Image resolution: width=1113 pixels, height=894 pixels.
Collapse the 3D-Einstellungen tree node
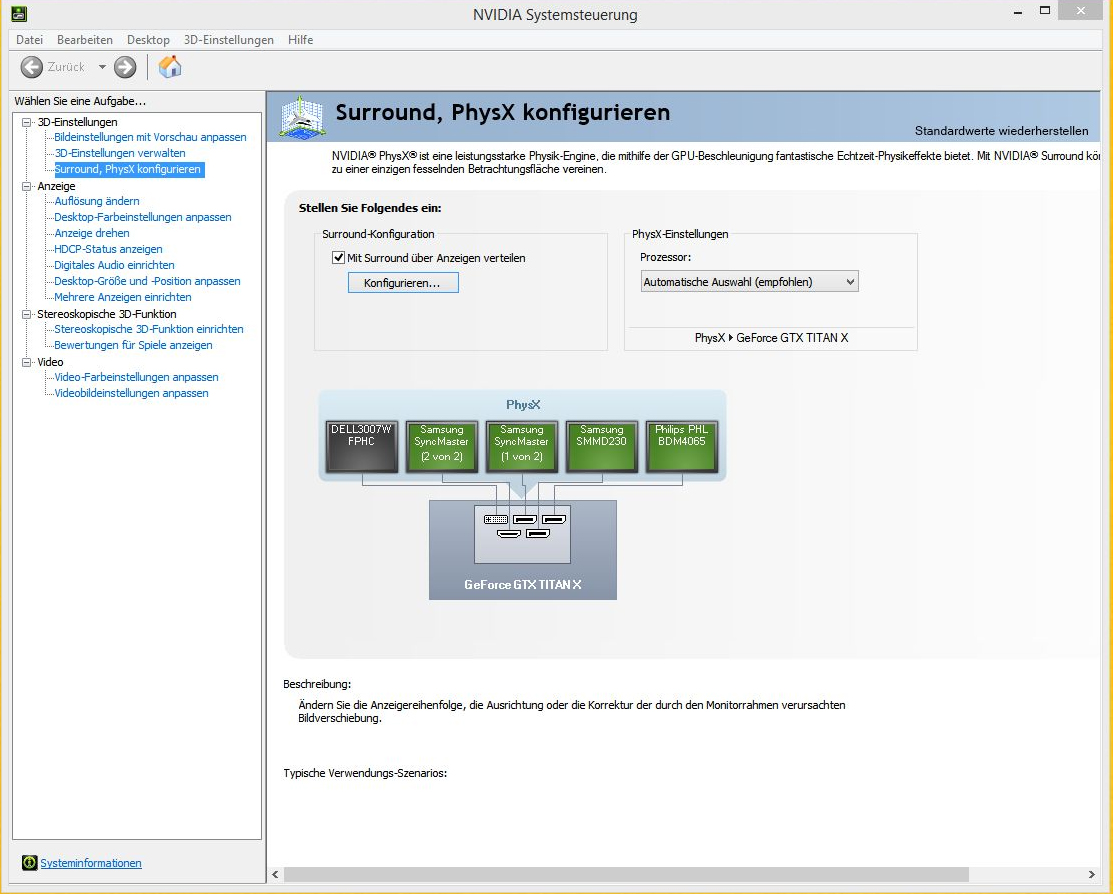pyautogui.click(x=27, y=122)
